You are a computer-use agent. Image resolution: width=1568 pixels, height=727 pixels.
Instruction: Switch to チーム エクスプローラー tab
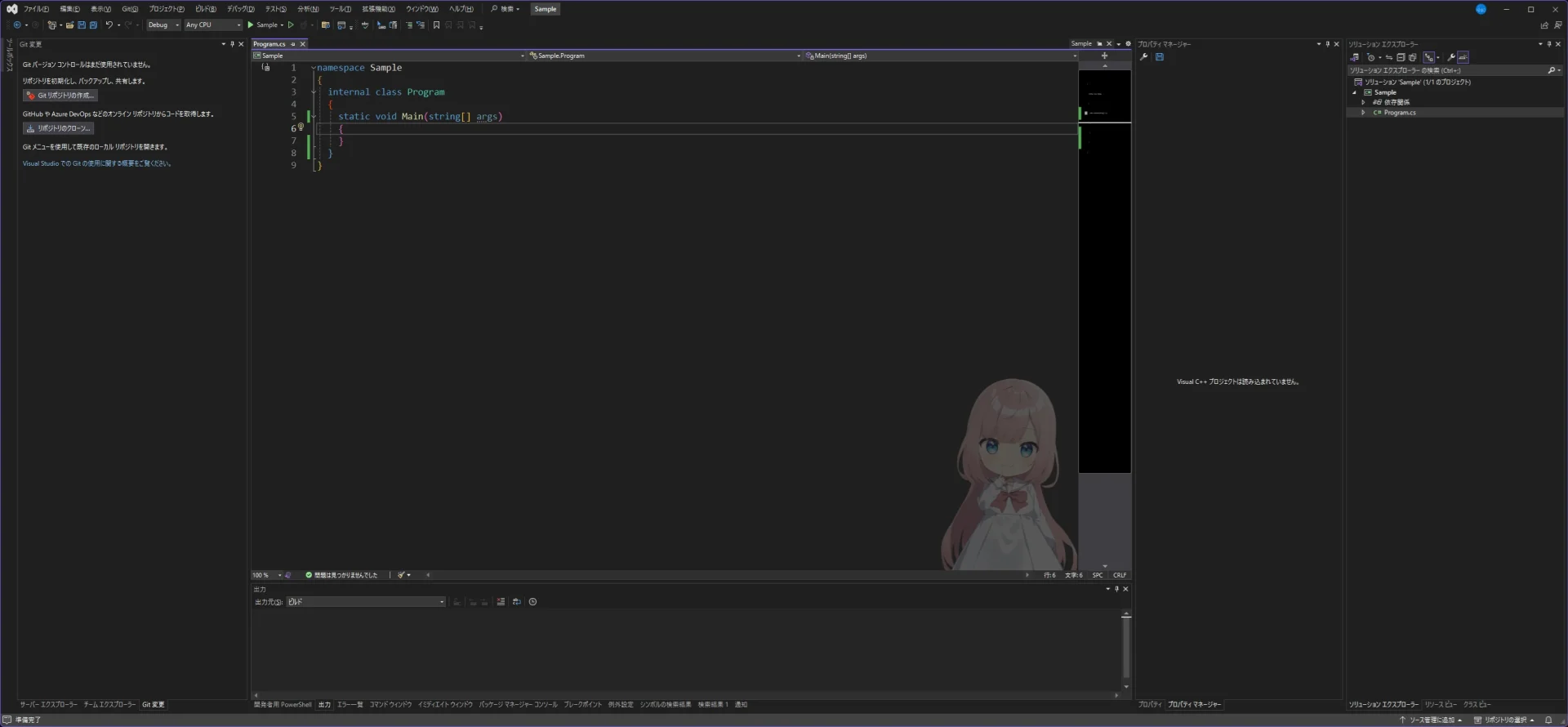(109, 705)
